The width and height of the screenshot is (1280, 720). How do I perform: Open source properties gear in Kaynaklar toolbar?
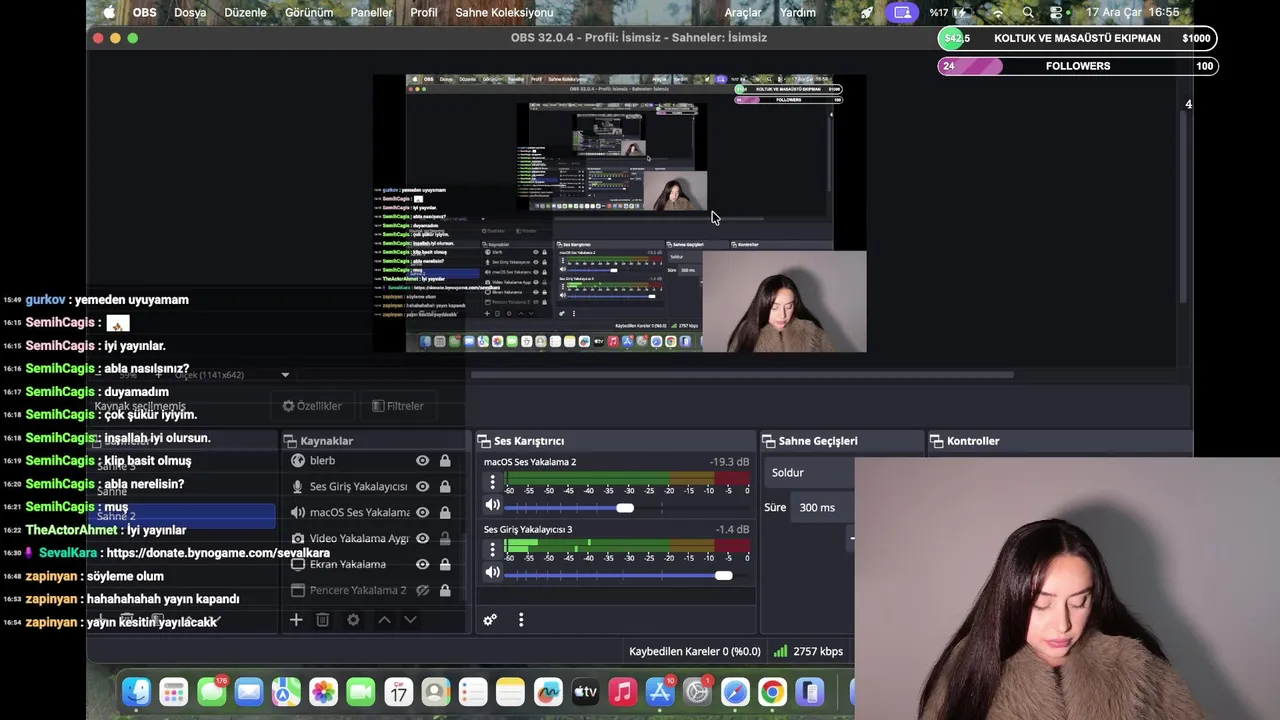click(353, 620)
